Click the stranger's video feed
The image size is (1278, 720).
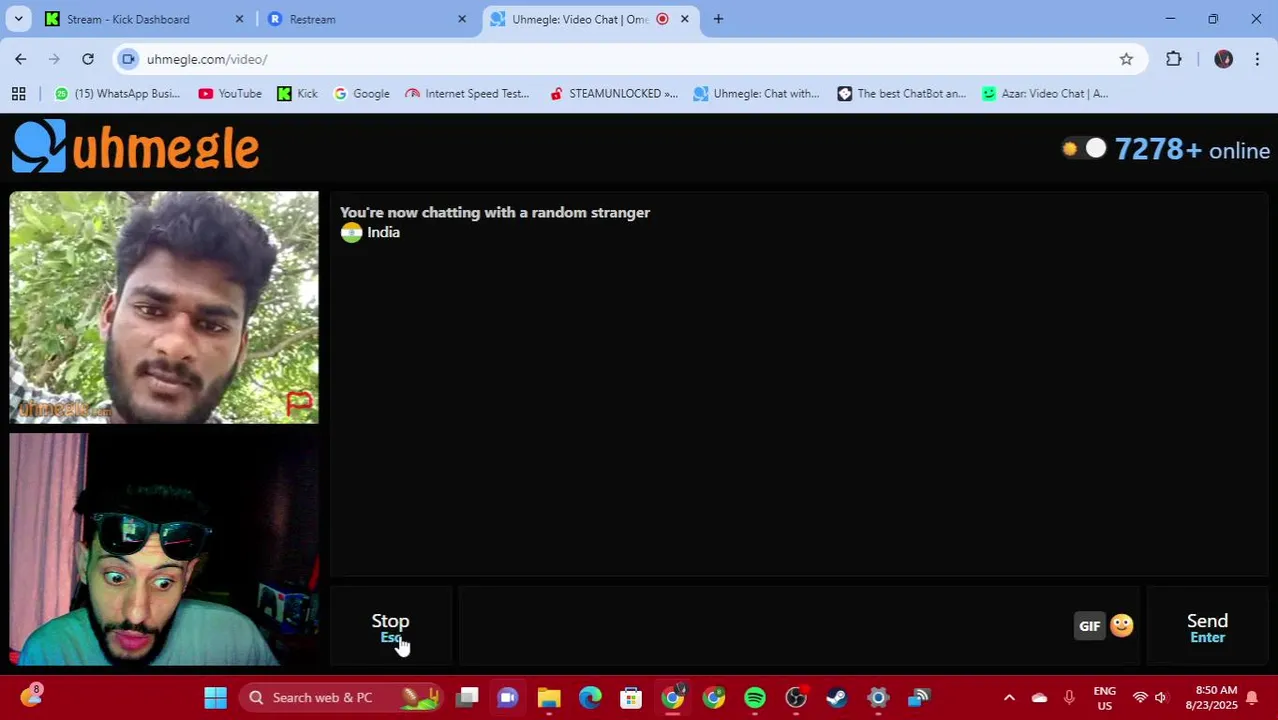164,307
